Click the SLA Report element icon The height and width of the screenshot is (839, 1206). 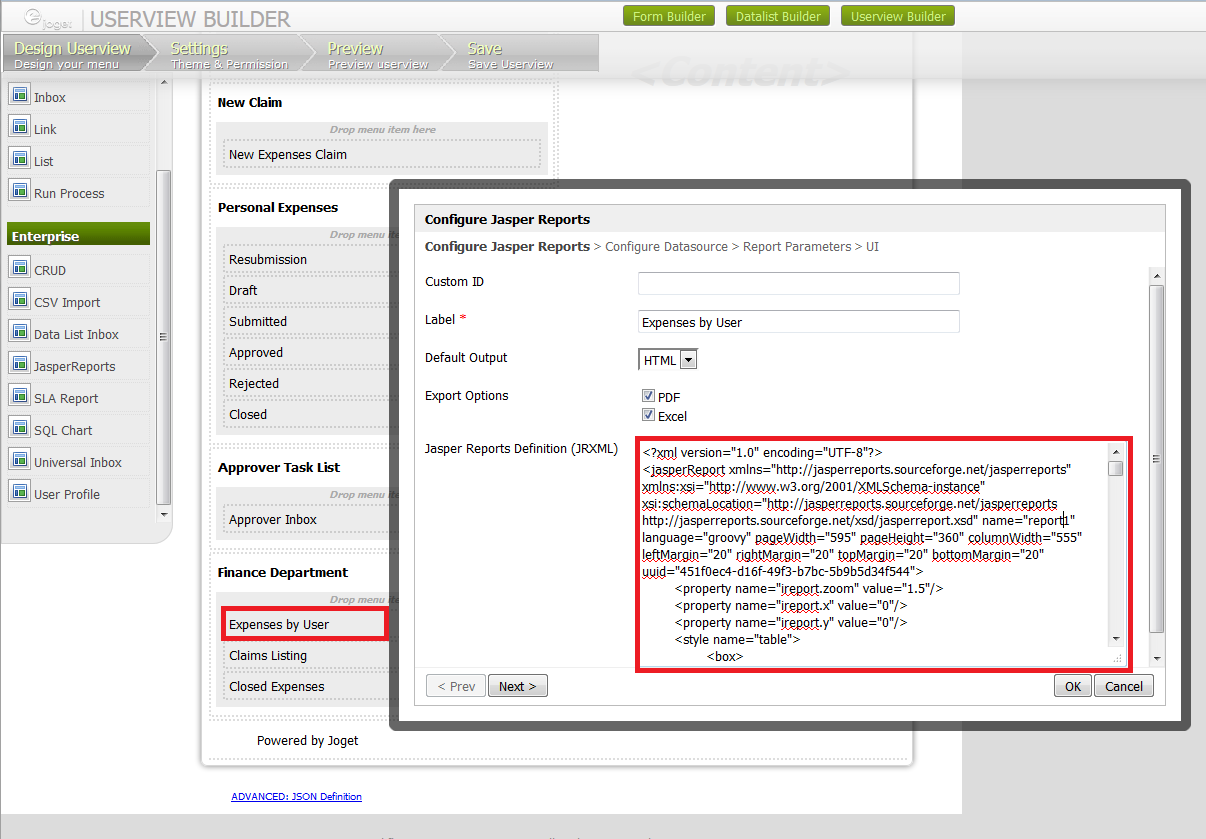pyautogui.click(x=19, y=396)
